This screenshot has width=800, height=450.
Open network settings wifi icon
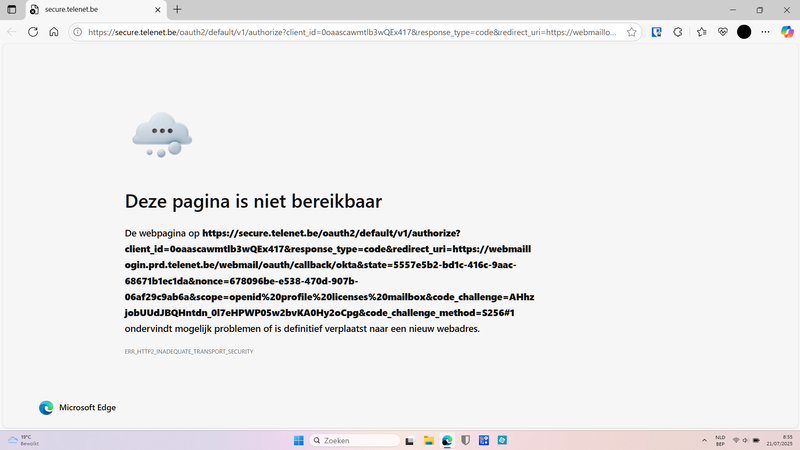tap(736, 440)
